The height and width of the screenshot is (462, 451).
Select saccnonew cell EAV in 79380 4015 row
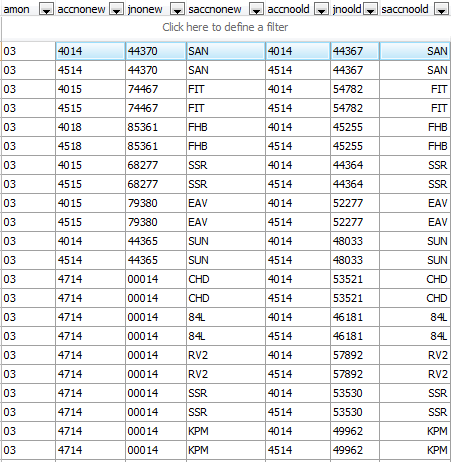click(x=226, y=203)
